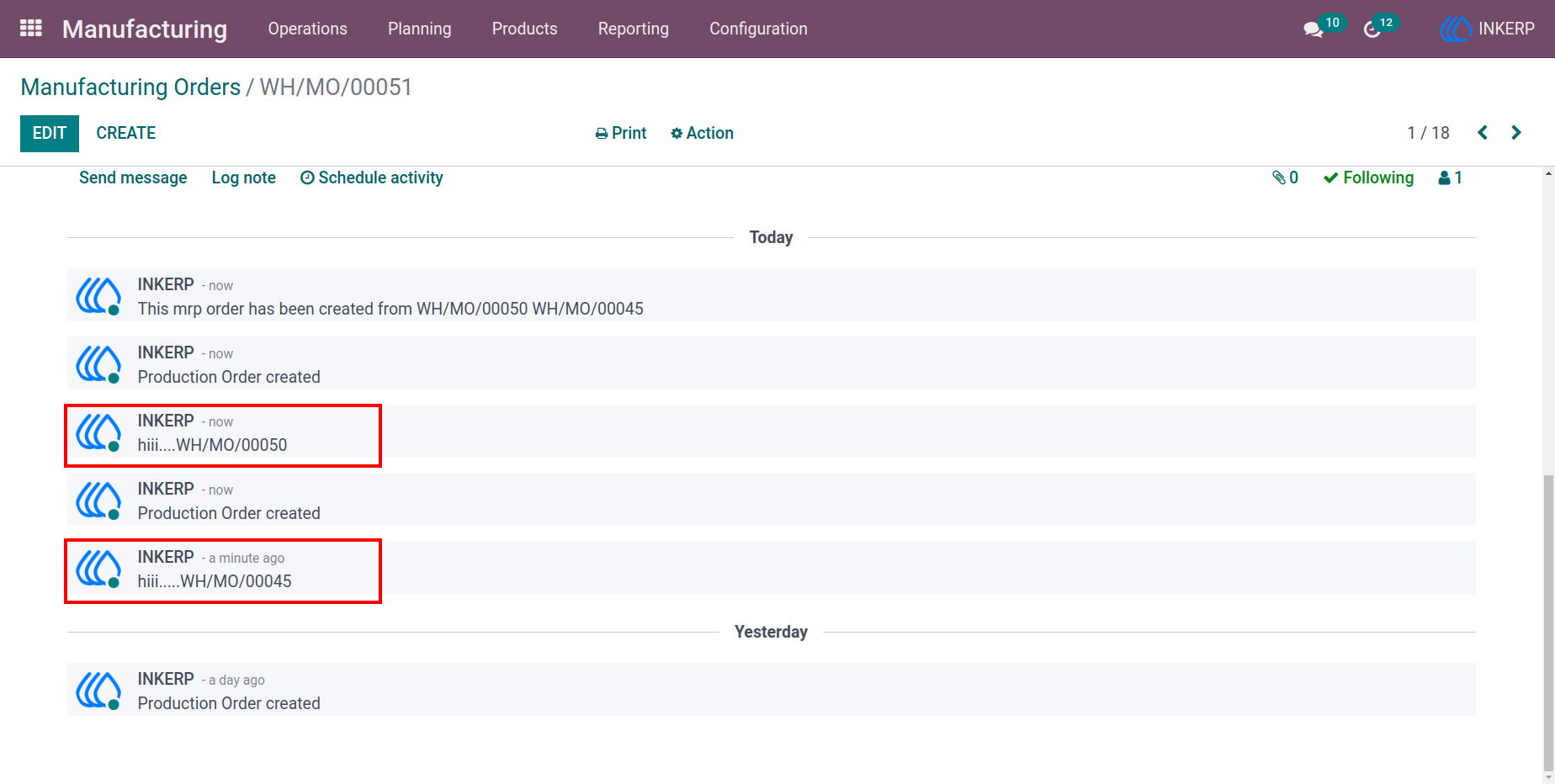Viewport: 1555px width, 784px height.
Task: Open the Action dropdown
Action: pos(702,133)
